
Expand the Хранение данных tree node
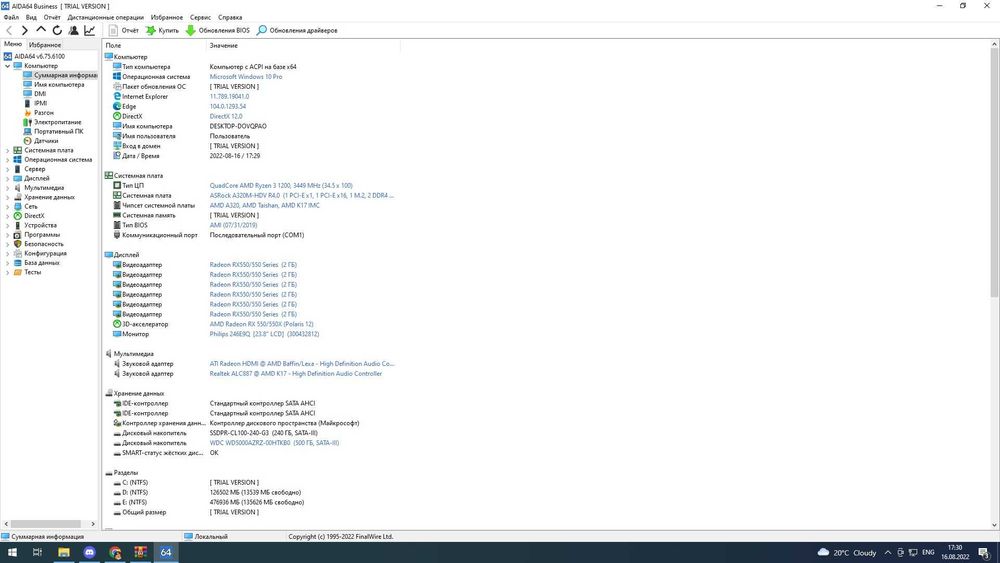(x=8, y=197)
